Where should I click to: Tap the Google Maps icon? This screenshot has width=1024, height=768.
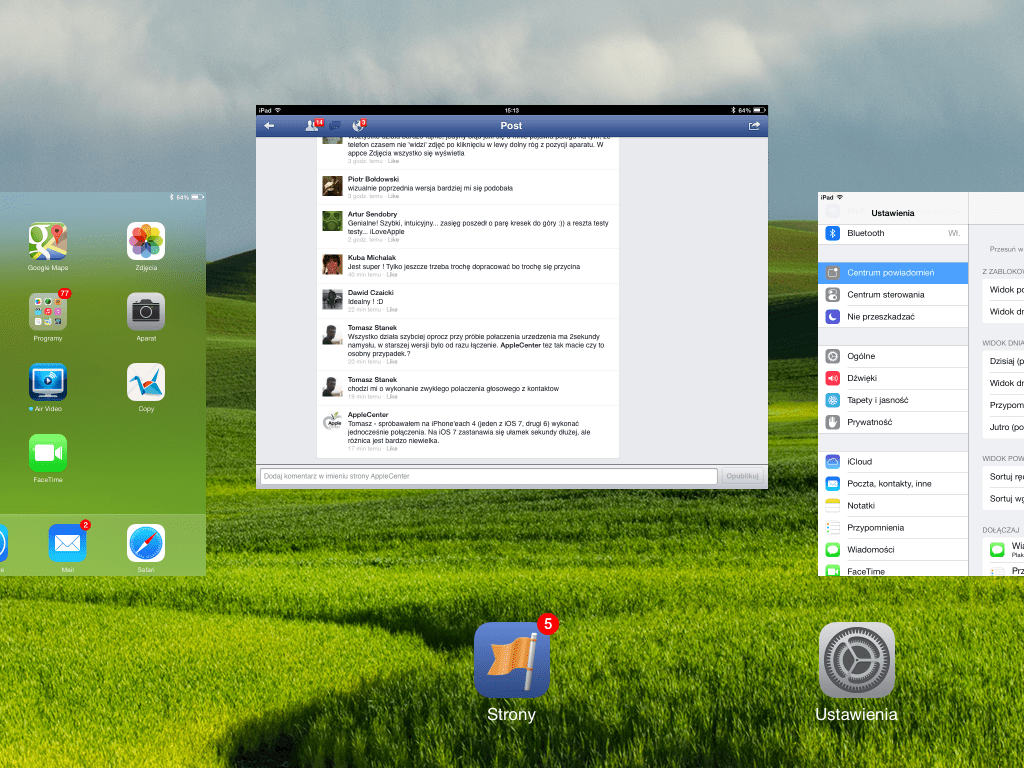pyautogui.click(x=47, y=242)
